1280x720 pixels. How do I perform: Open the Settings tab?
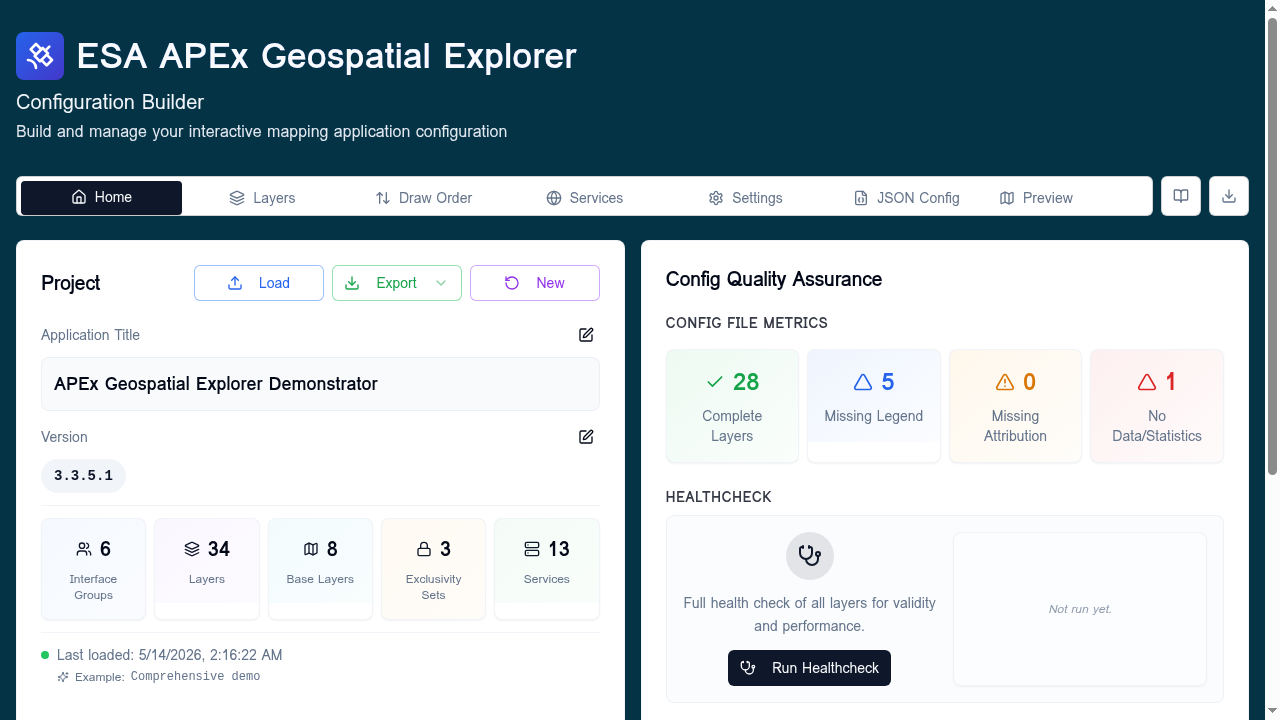(x=745, y=198)
